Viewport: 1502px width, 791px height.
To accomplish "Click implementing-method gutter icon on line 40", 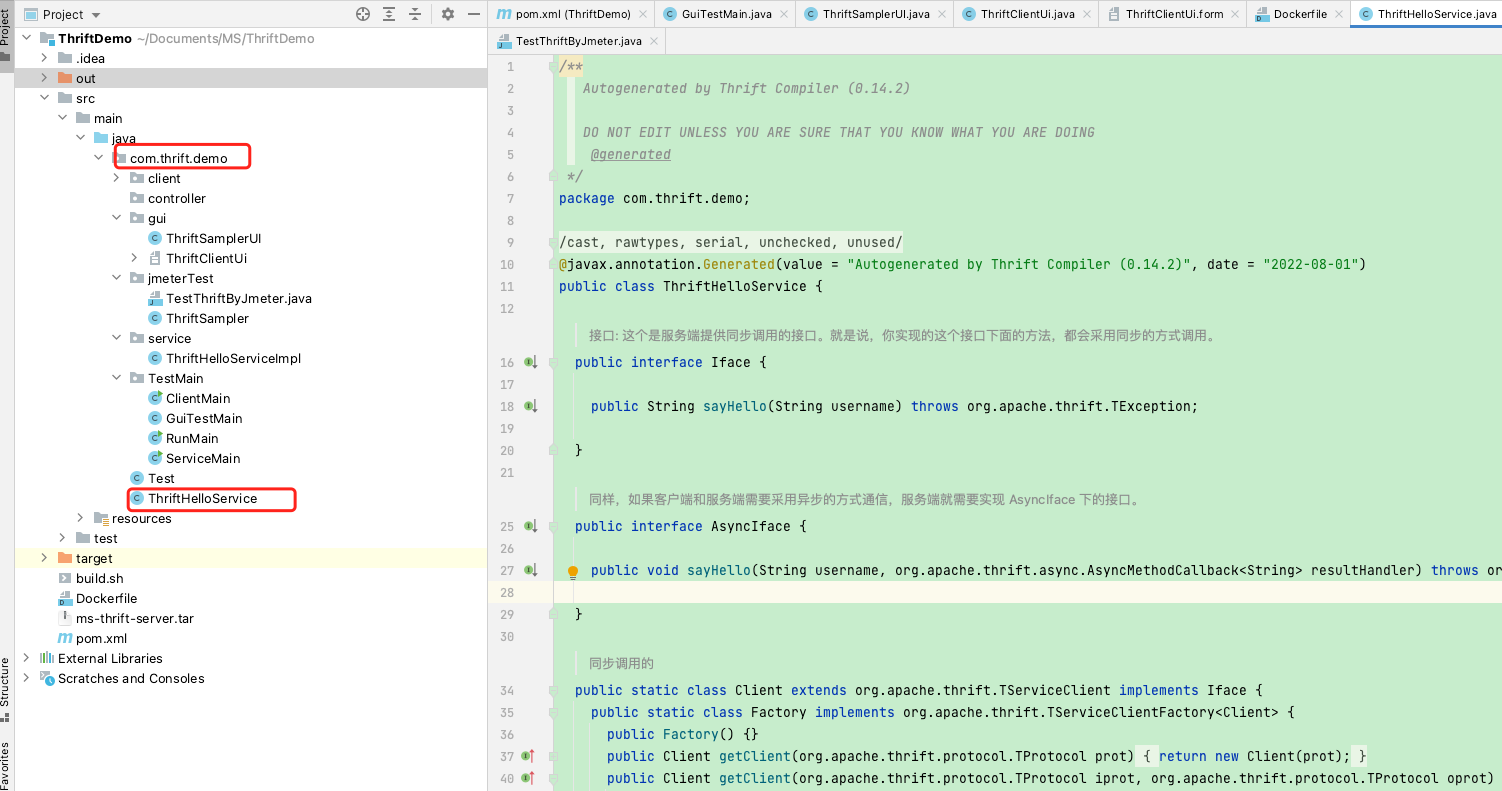I will click(530, 778).
